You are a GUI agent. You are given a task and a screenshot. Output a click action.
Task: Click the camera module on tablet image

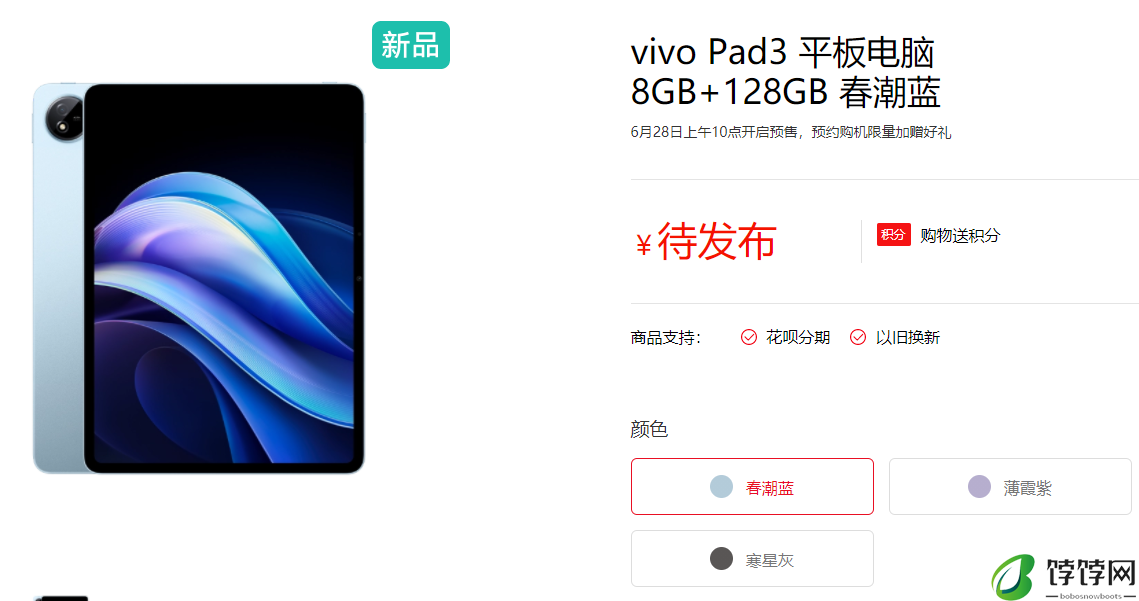[65, 118]
